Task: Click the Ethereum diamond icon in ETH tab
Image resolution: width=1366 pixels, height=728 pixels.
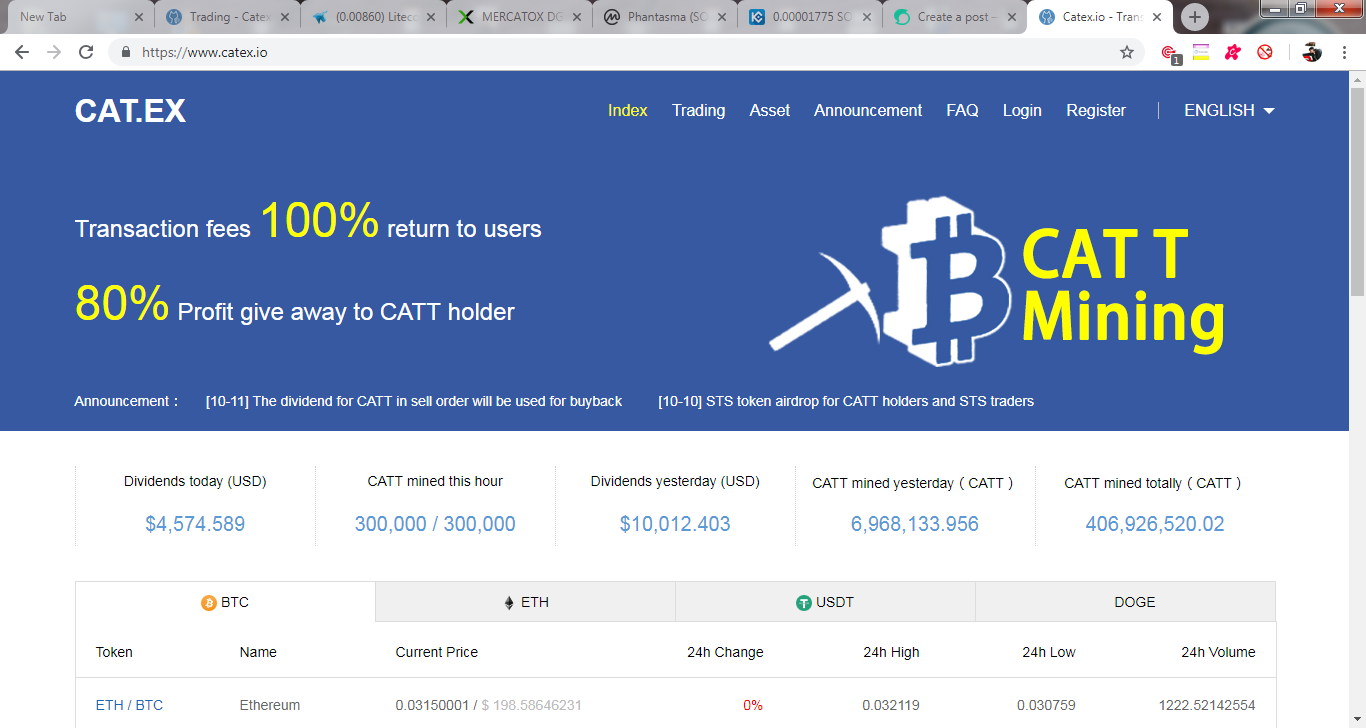Action: tap(509, 603)
